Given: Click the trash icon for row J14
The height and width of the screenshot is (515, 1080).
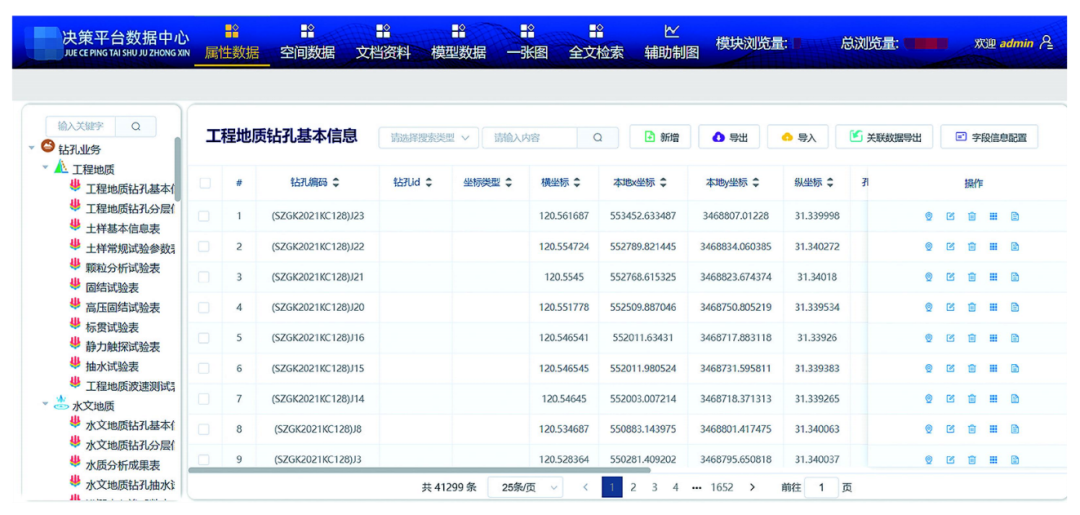Looking at the screenshot, I should (972, 399).
